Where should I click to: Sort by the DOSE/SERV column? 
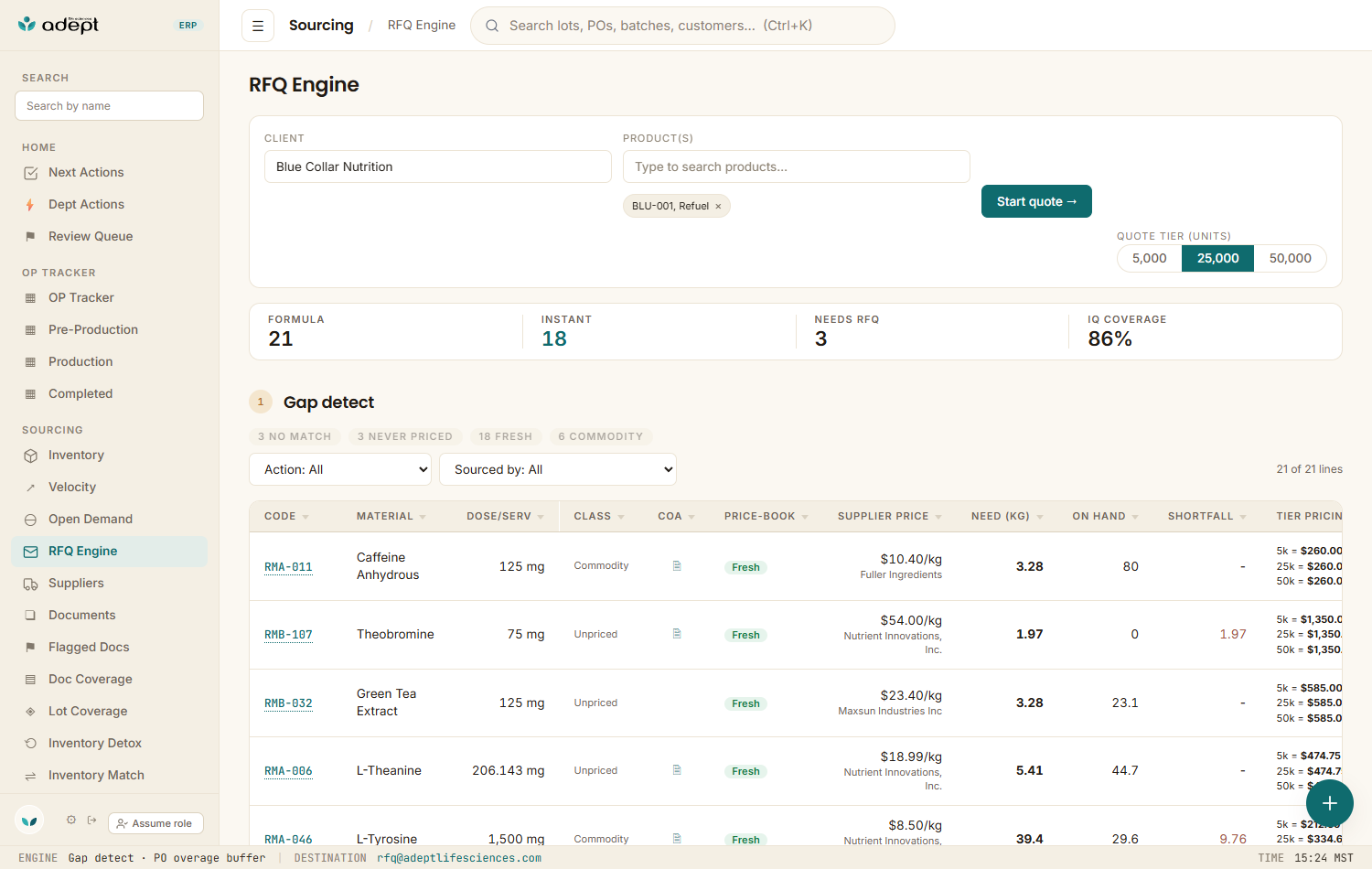point(506,517)
